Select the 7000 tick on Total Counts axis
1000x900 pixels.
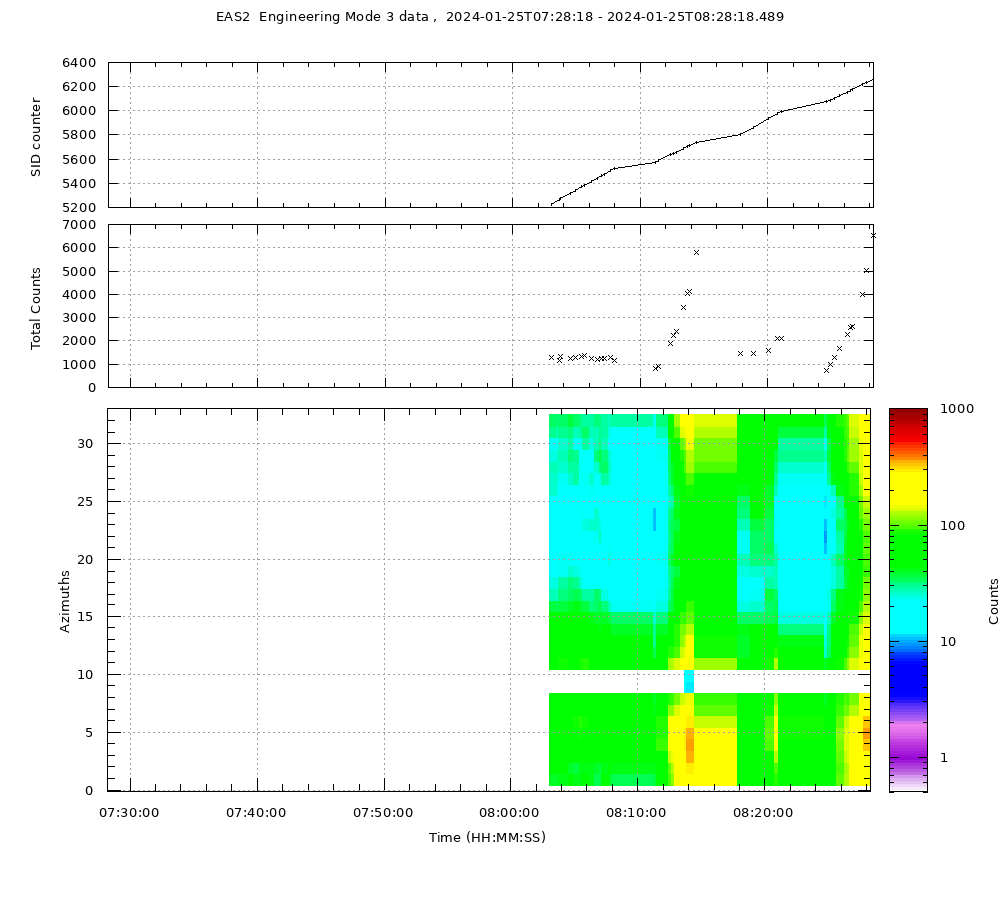(x=79, y=225)
